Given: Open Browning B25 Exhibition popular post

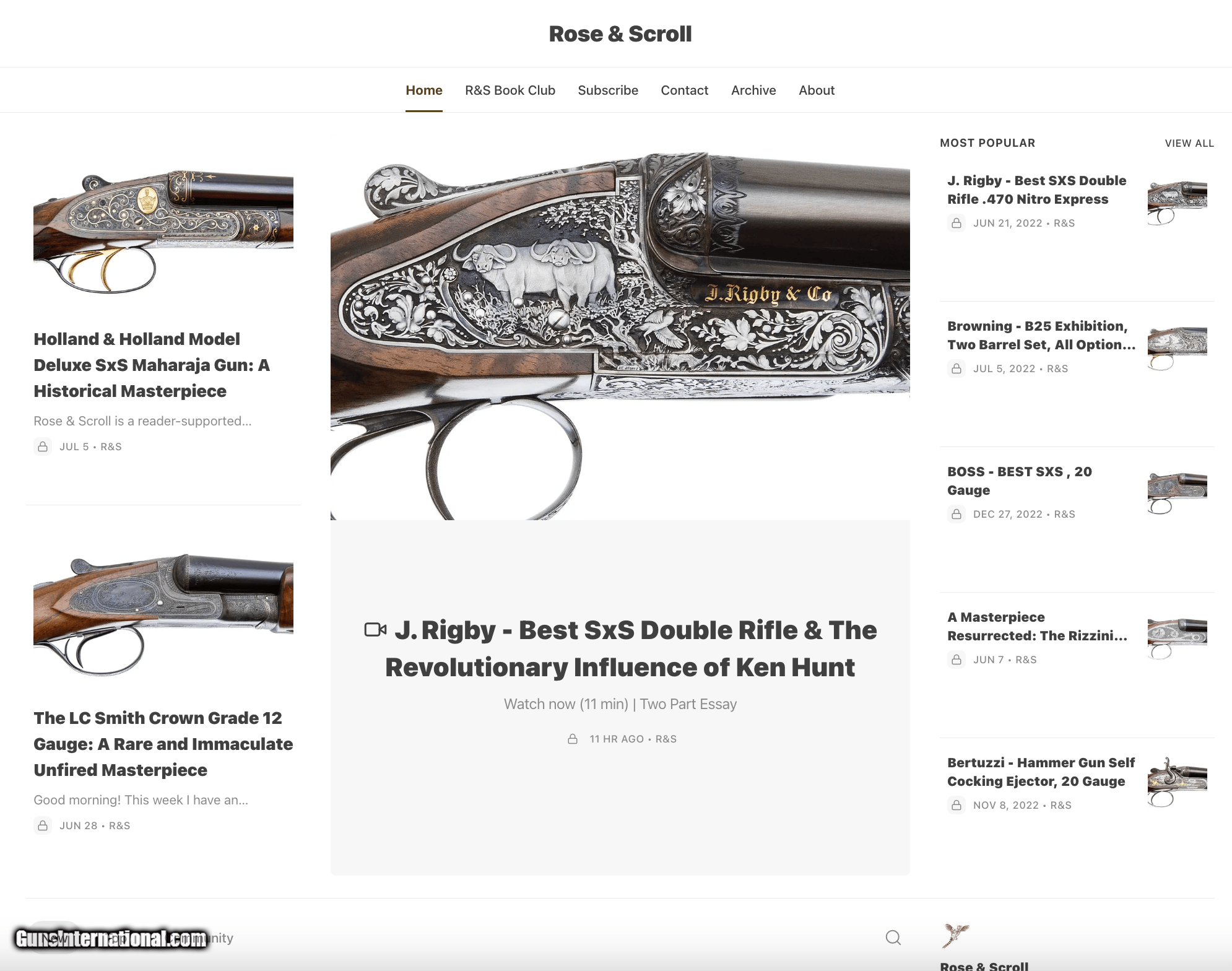Looking at the screenshot, I should coord(1041,335).
